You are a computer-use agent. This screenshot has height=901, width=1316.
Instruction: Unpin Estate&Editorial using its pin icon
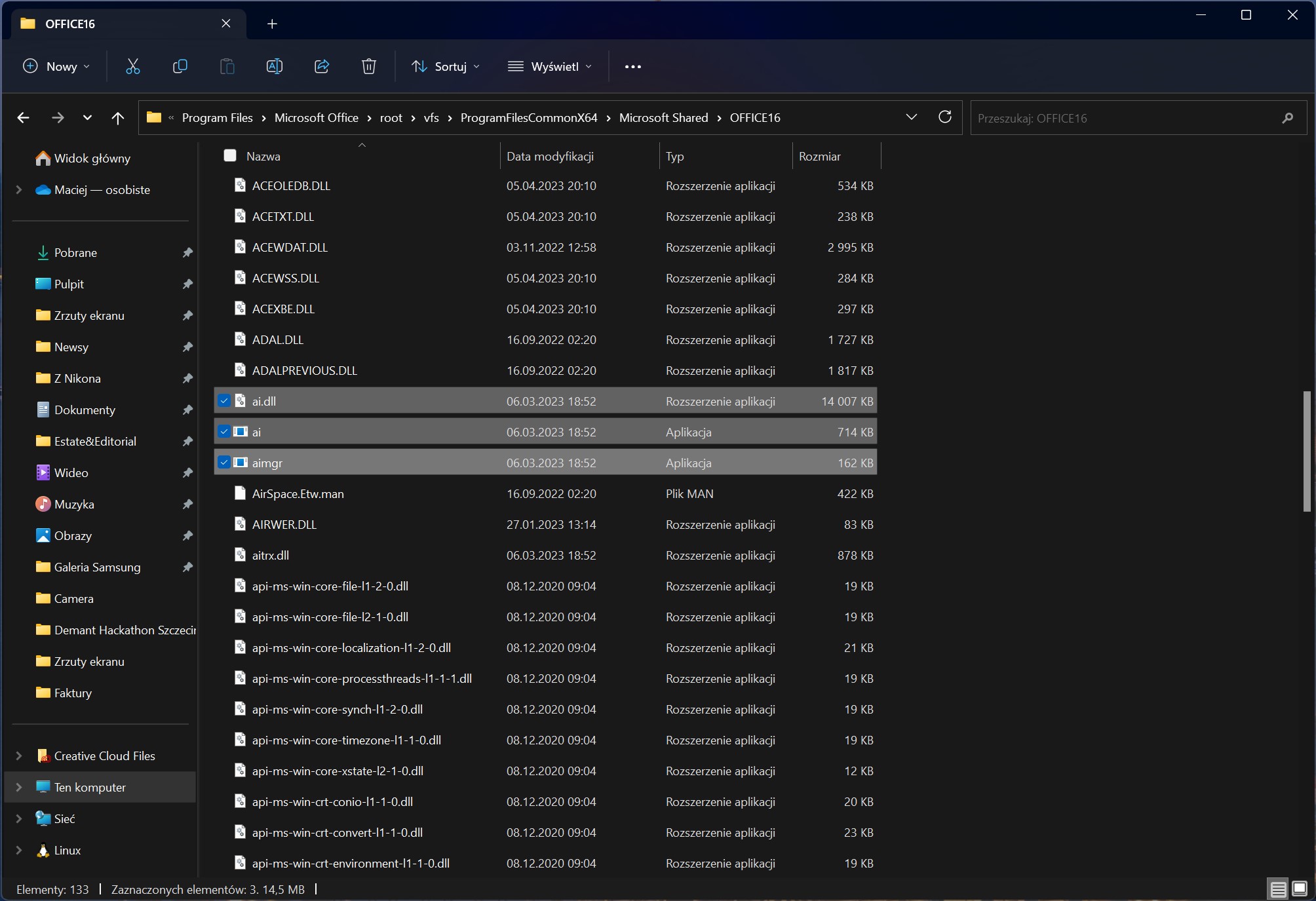pos(187,441)
